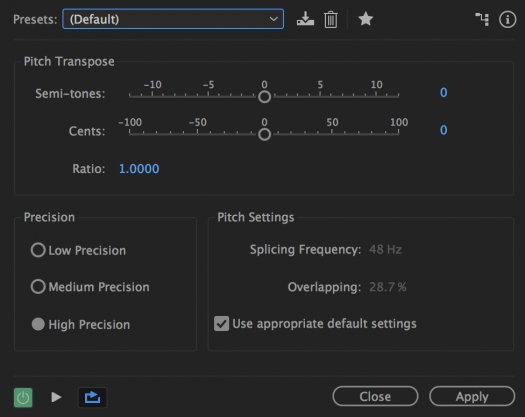Click the Semi-tones slider handle
This screenshot has width=525, height=417.
click(265, 97)
